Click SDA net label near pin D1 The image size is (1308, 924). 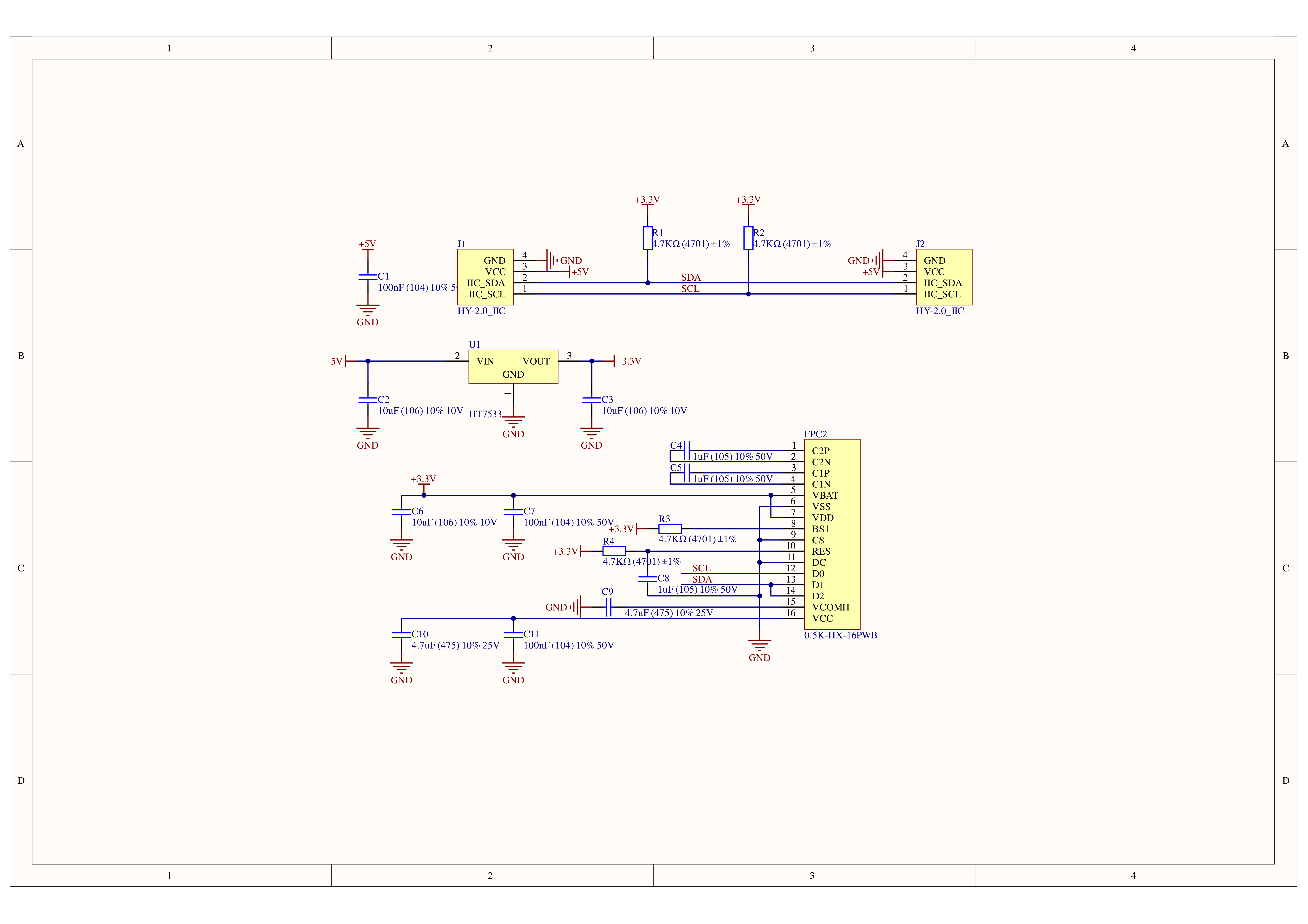tap(702, 579)
